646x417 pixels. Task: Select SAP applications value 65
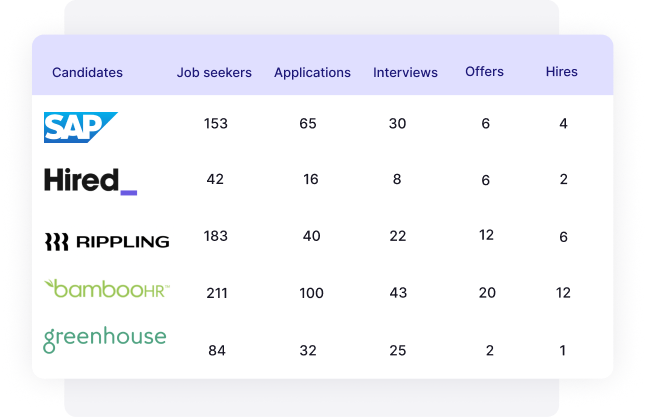pos(308,124)
